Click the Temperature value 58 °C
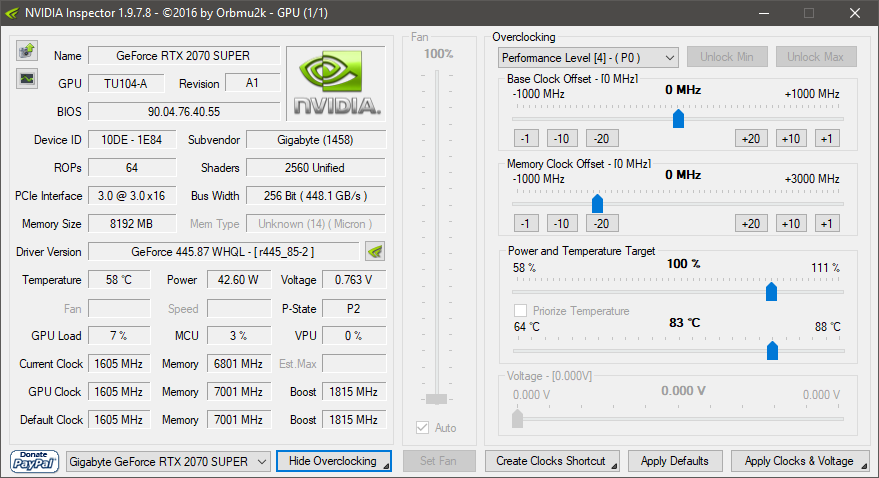The image size is (879, 478). (119, 280)
